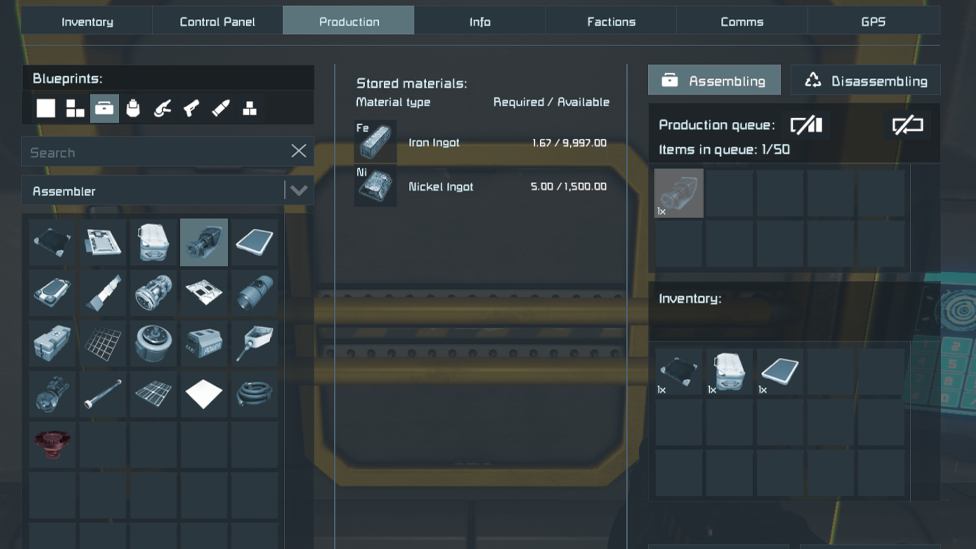Queue the Metal Grid blueprint
The width and height of the screenshot is (976, 549).
[x=103, y=343]
